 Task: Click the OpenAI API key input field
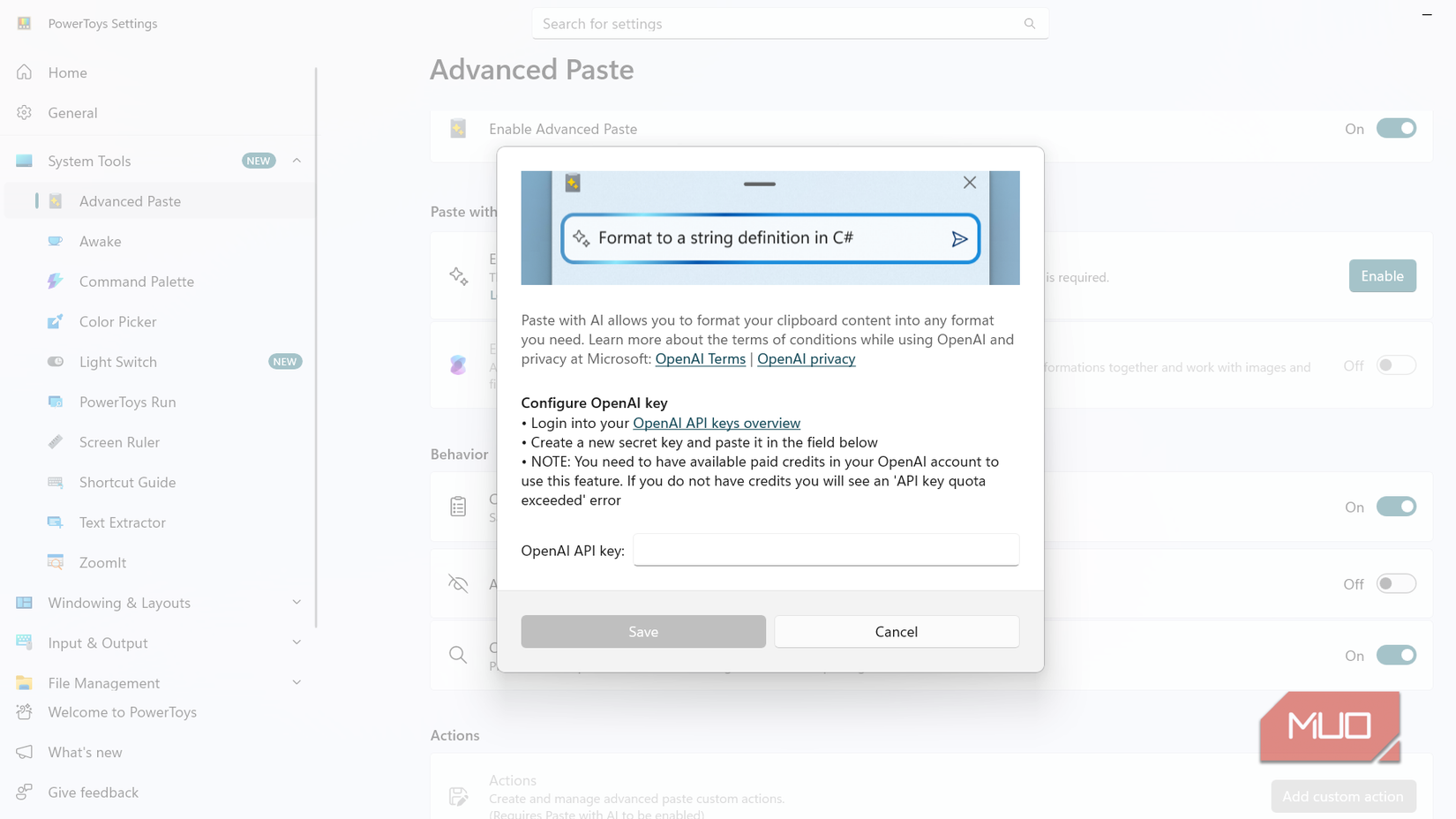[x=826, y=550]
